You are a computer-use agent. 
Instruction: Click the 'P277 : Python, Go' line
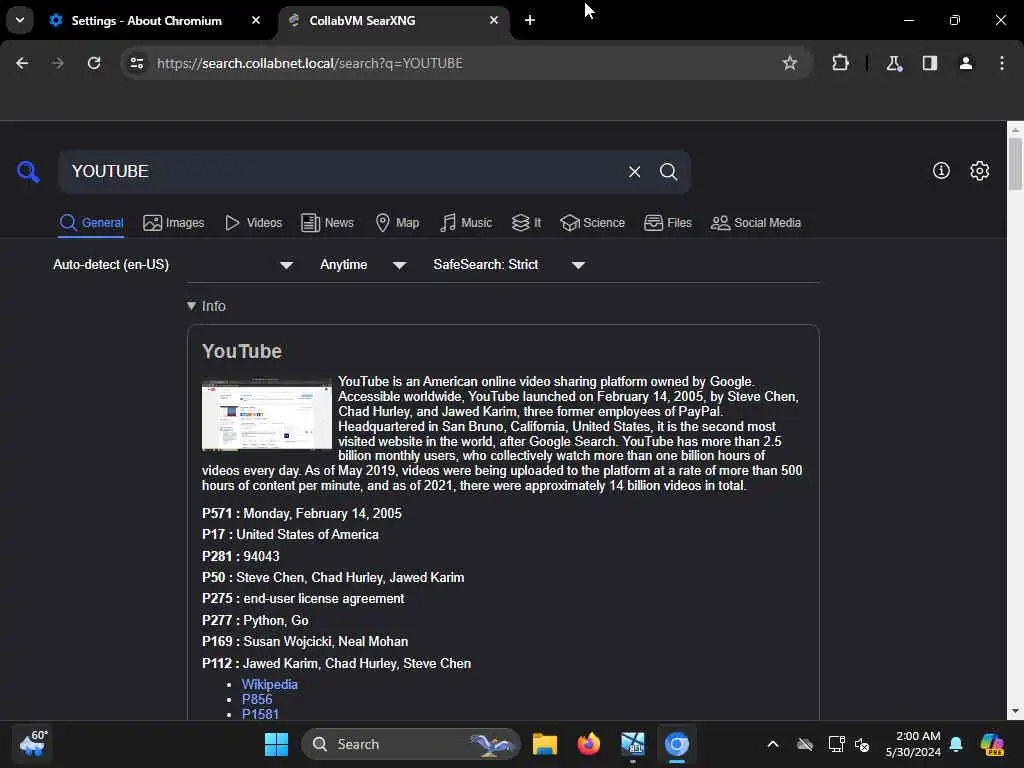tap(255, 620)
